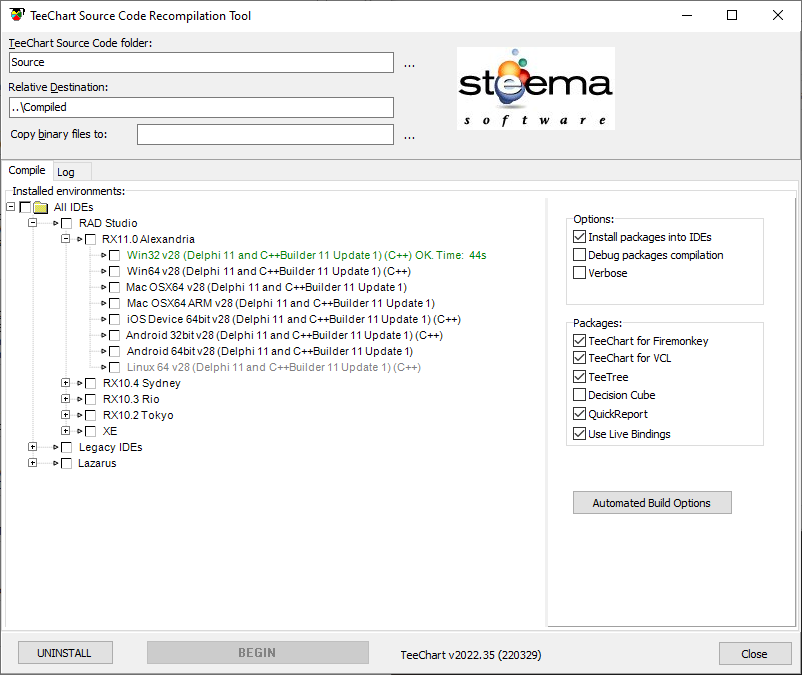Viewport: 802px width, 675px height.
Task: Select iOS Device 64bit v28 row text
Action: click(x=294, y=319)
